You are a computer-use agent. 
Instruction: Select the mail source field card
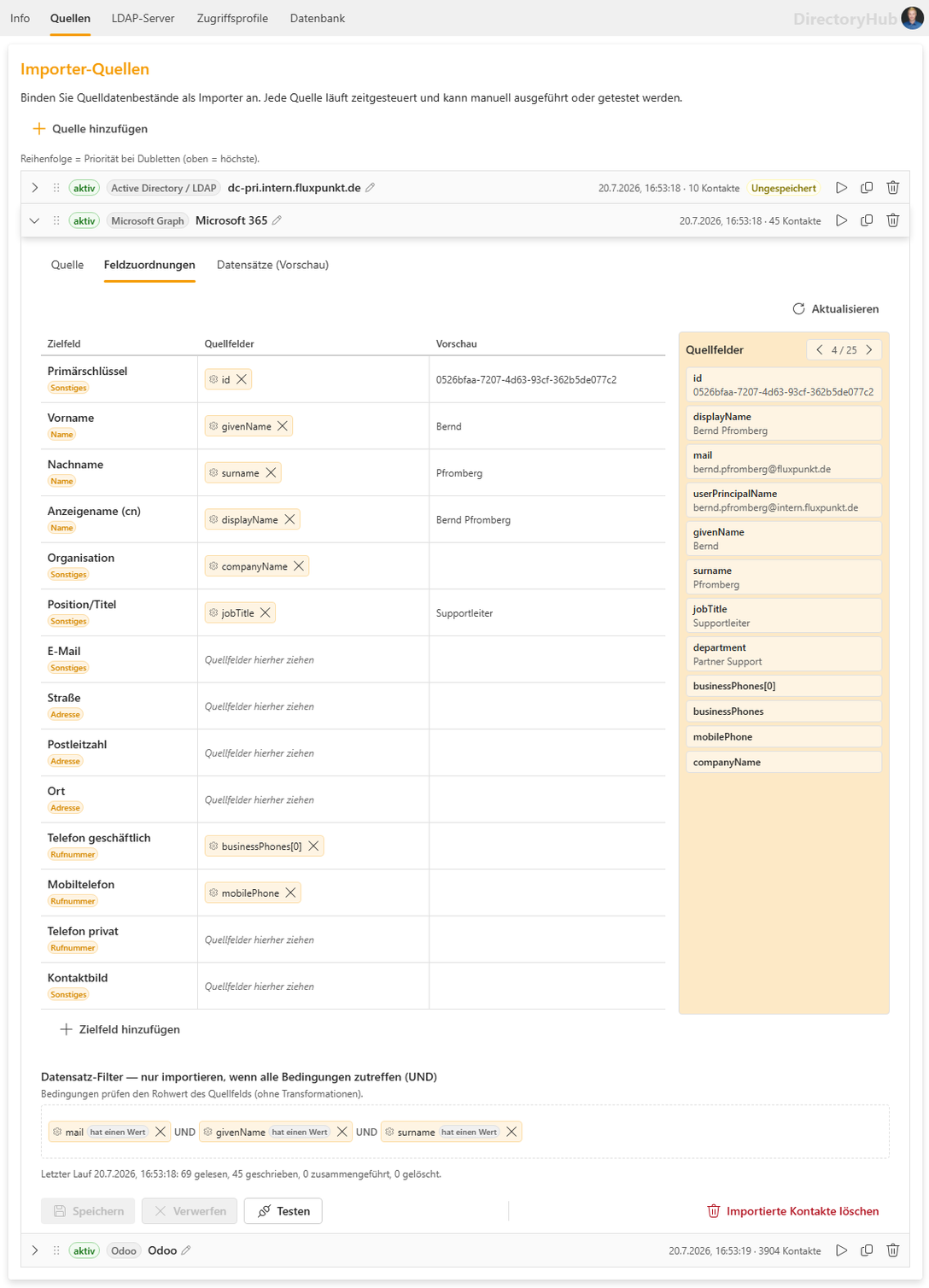click(783, 462)
